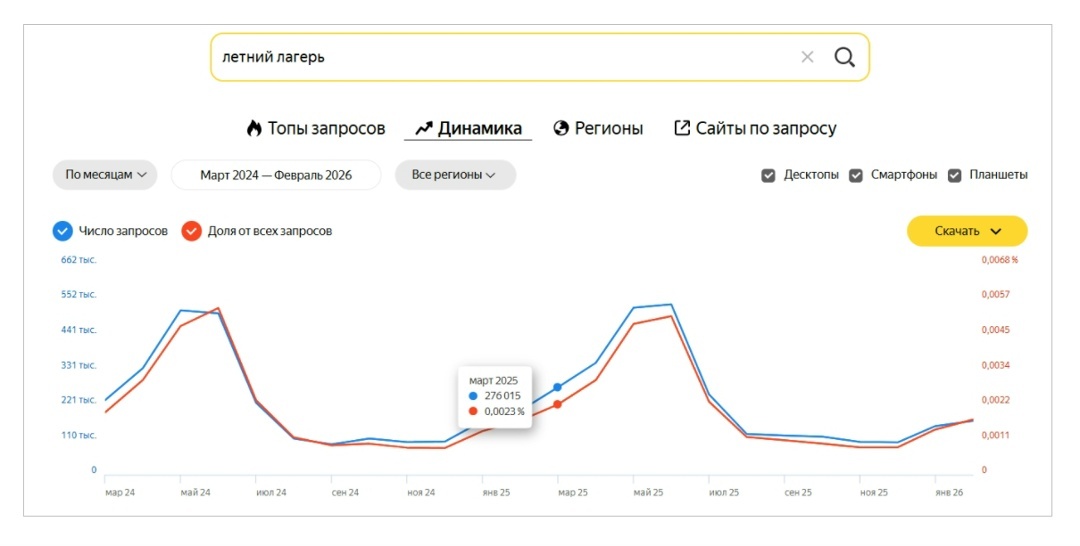
Task: Expand the Все регионы dropdown
Action: click(454, 175)
